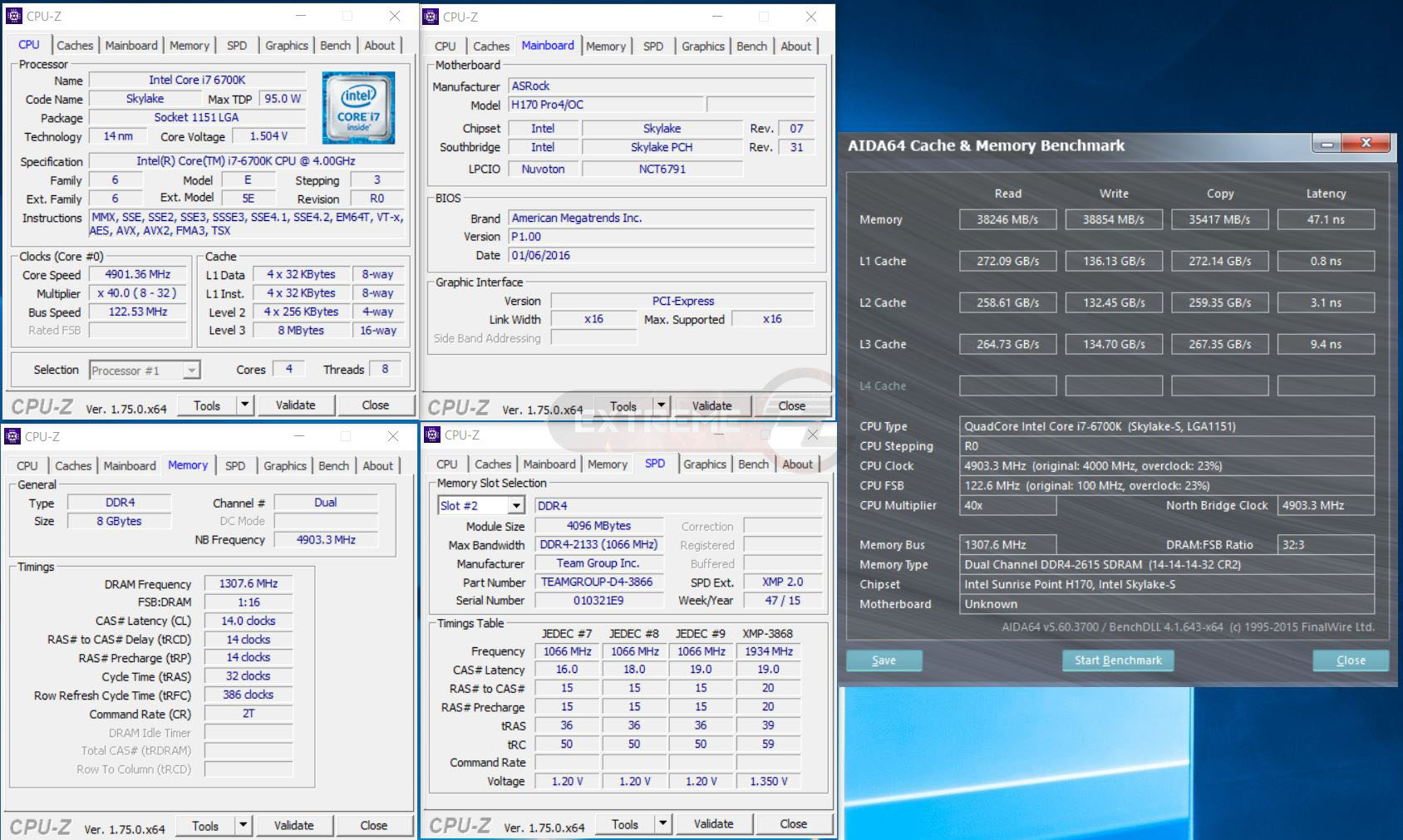This screenshot has width=1403, height=840.
Task: Click the processor Name field Intel Core i7 6700K
Action: [197, 80]
